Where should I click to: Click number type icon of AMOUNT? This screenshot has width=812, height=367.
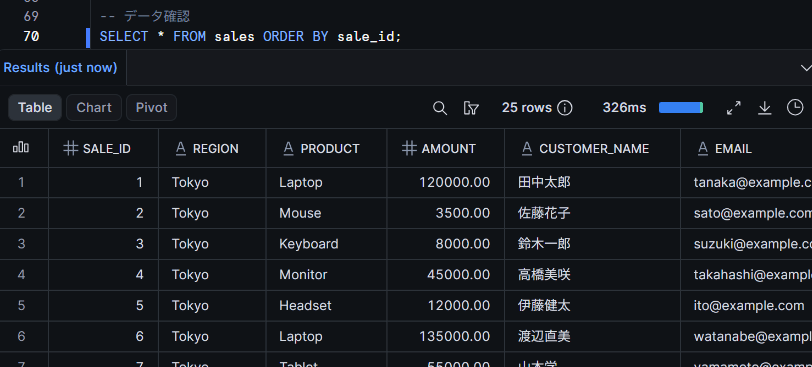[x=409, y=149]
